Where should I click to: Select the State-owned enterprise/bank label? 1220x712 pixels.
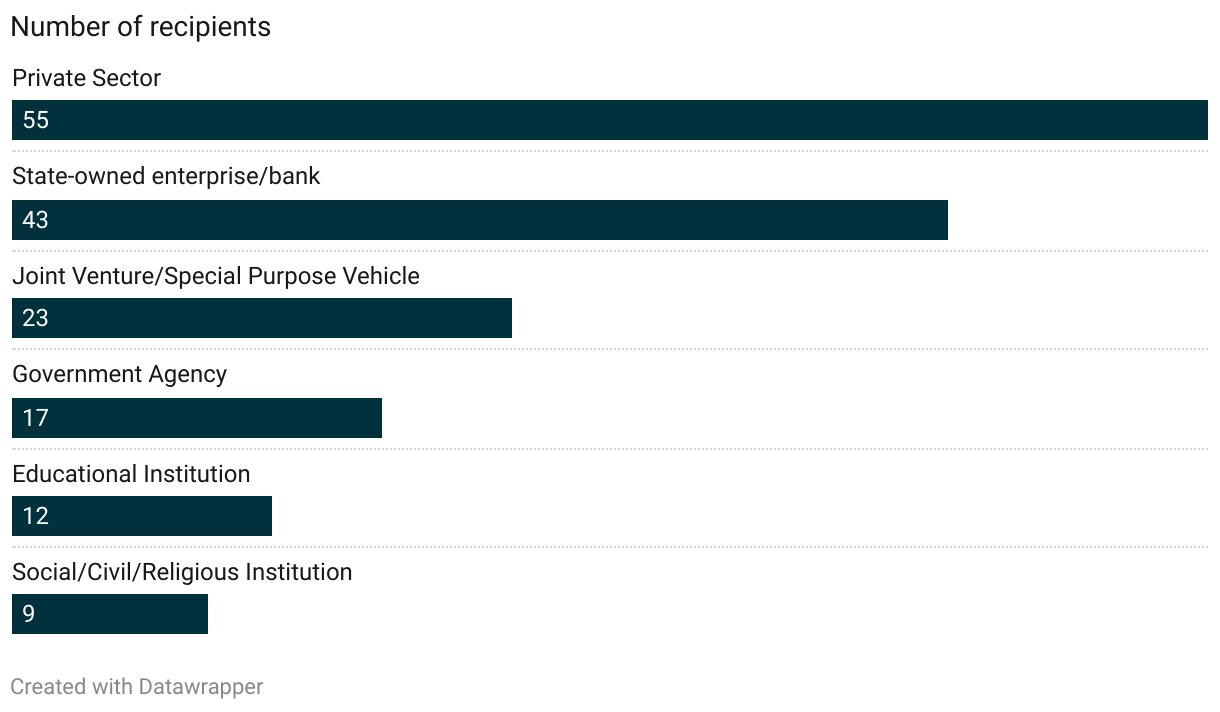pyautogui.click(x=166, y=176)
